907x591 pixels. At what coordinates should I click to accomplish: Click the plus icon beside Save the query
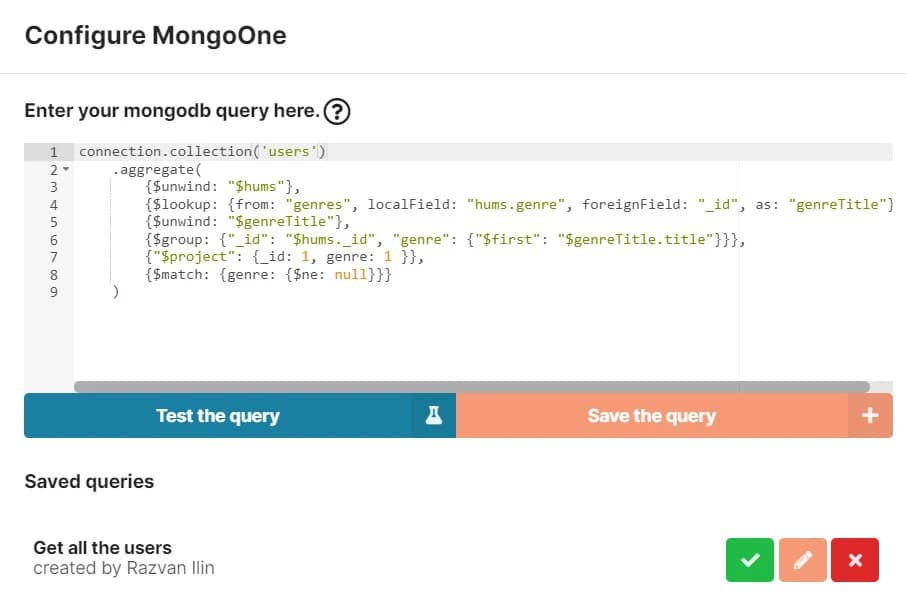(870, 415)
